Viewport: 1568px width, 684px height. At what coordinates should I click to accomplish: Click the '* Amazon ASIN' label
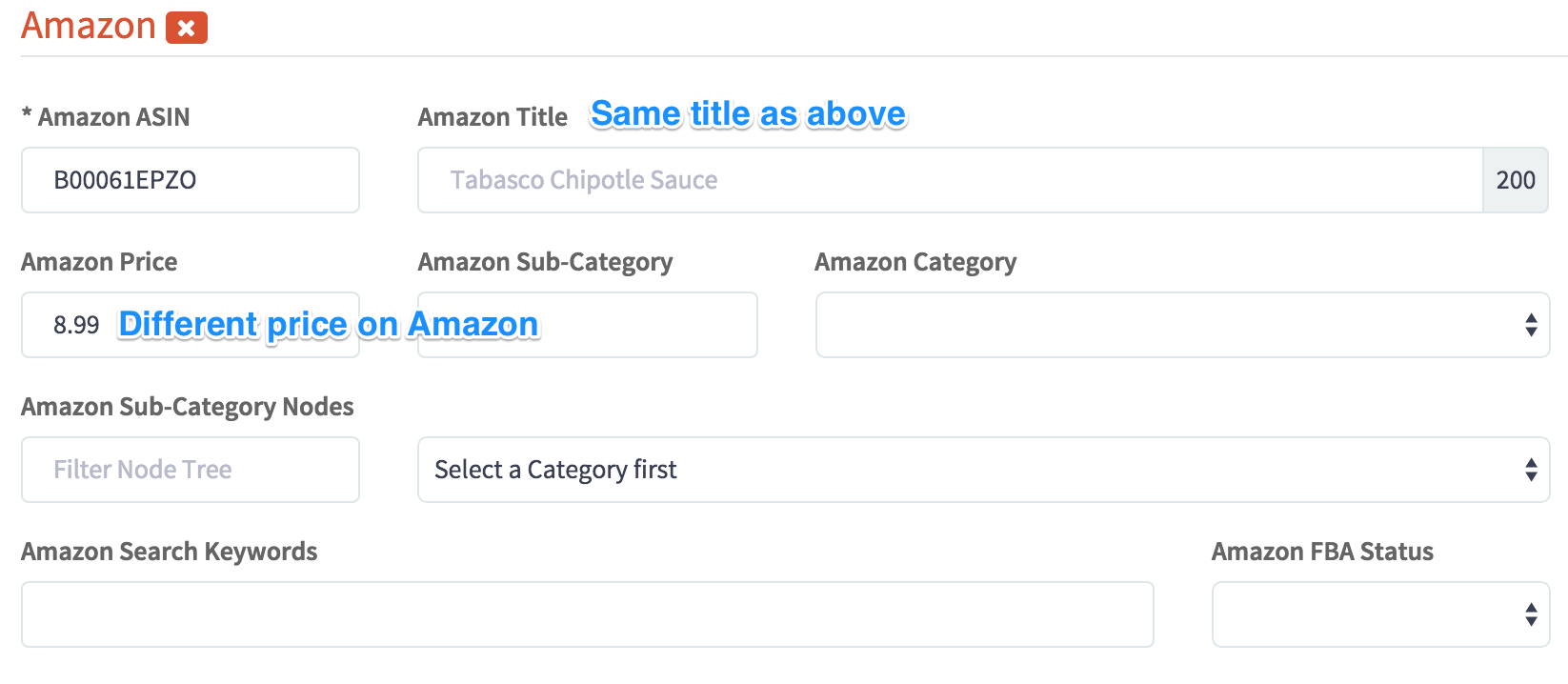(x=106, y=117)
